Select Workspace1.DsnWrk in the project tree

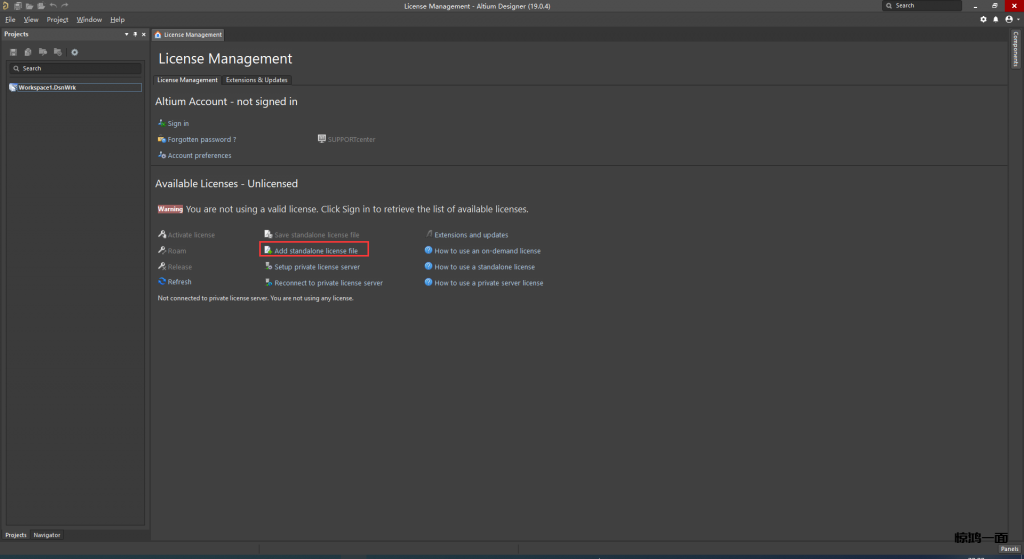pyautogui.click(x=46, y=87)
